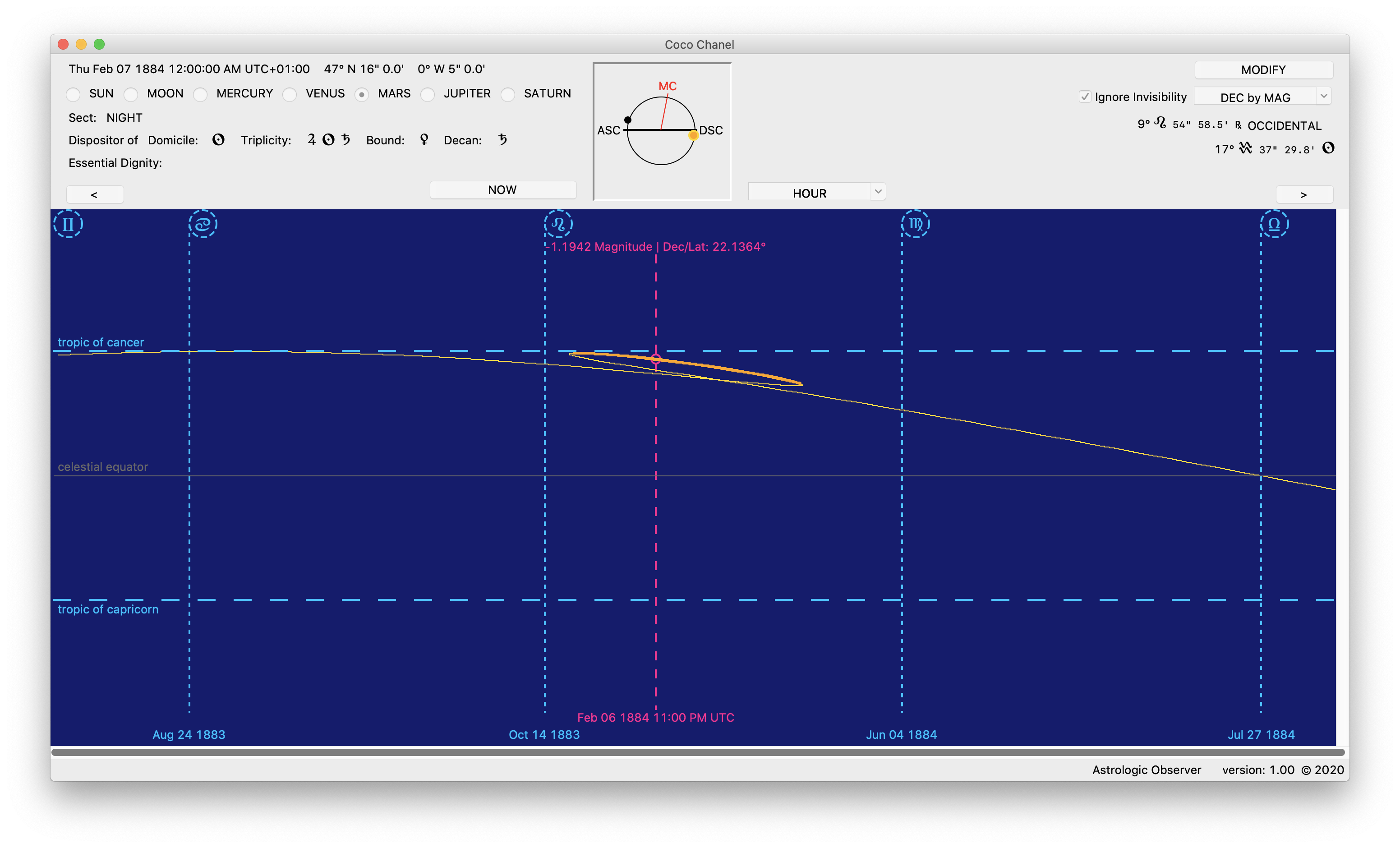The width and height of the screenshot is (1400, 848).
Task: Select the JUPITER radio button
Action: pyautogui.click(x=428, y=94)
